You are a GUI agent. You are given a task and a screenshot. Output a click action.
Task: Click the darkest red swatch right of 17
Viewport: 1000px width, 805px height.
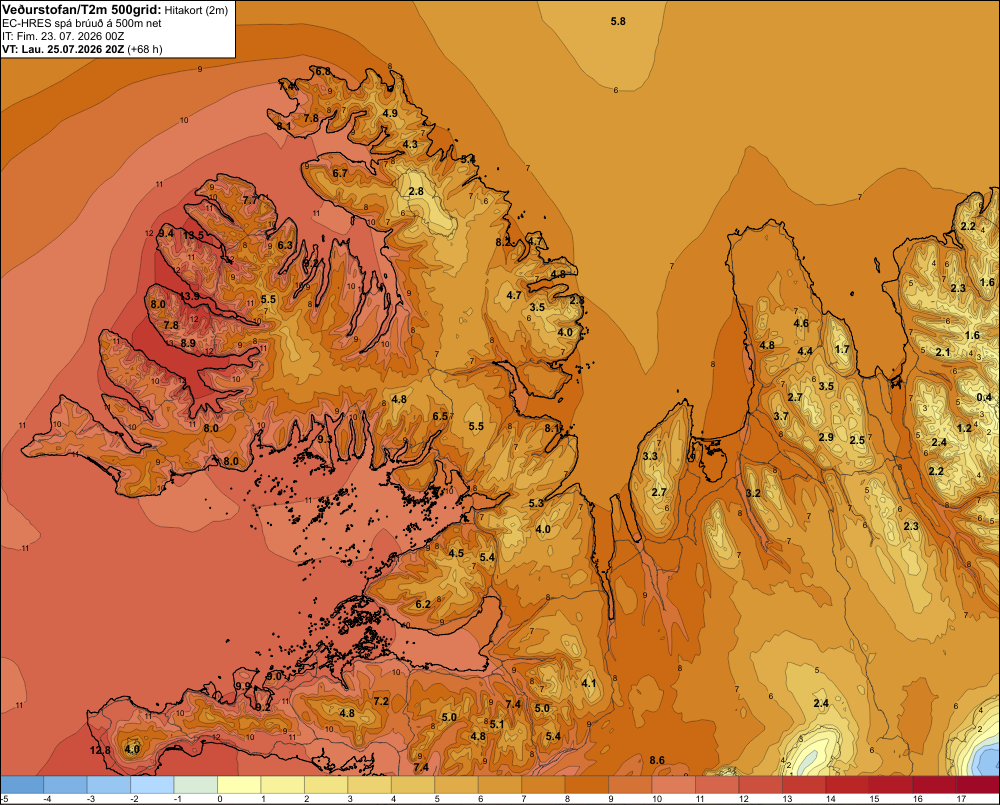point(978,785)
